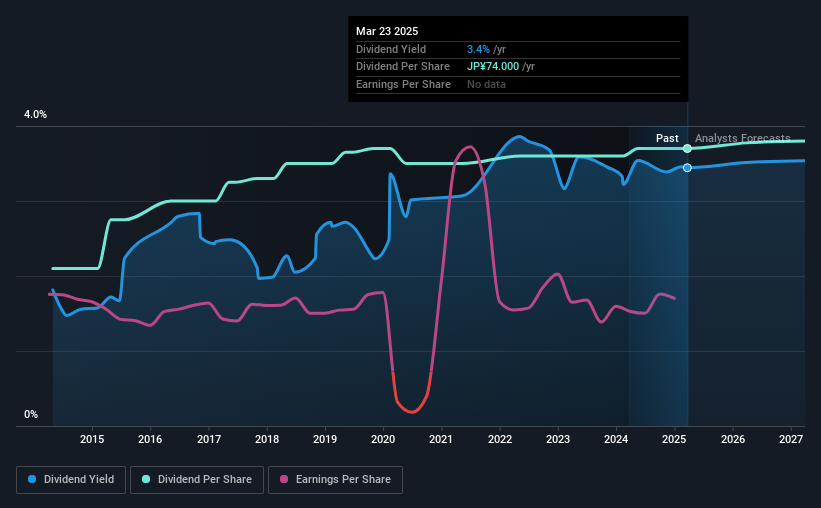Click the pink Earnings Per Share legend dot
This screenshot has width=821, height=508.
pyautogui.click(x=284, y=479)
